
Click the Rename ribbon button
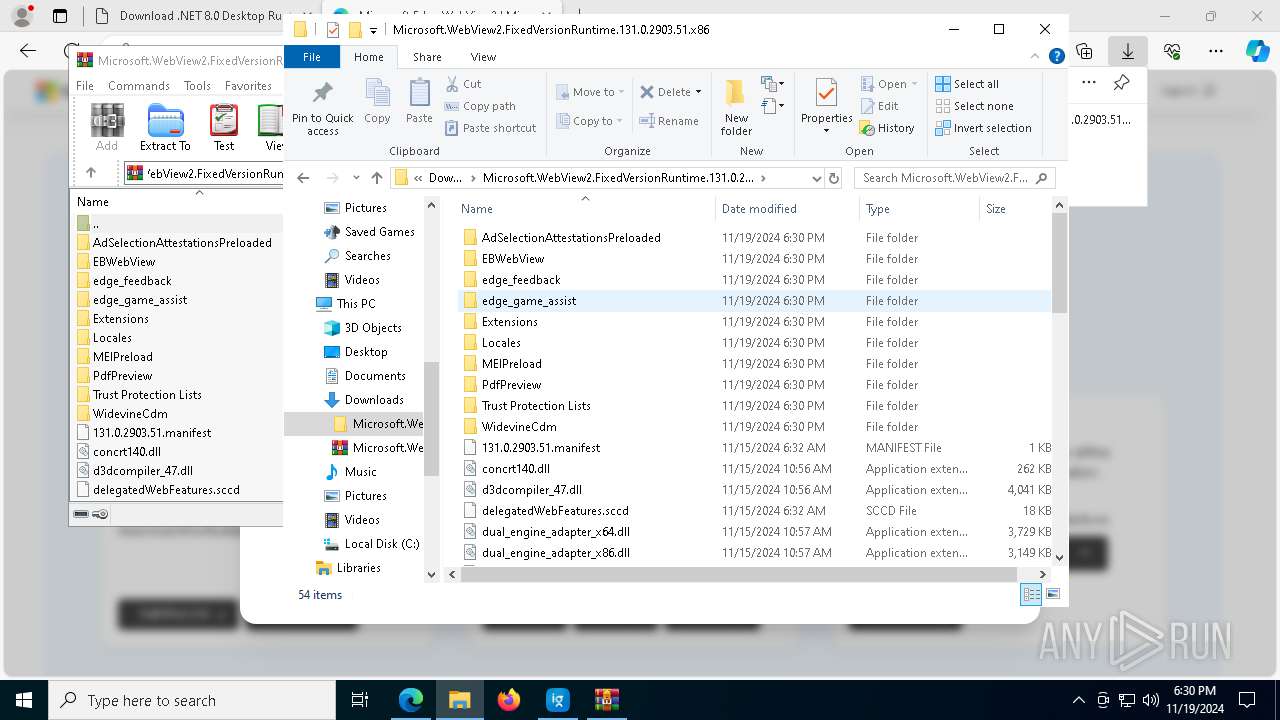tap(669, 121)
